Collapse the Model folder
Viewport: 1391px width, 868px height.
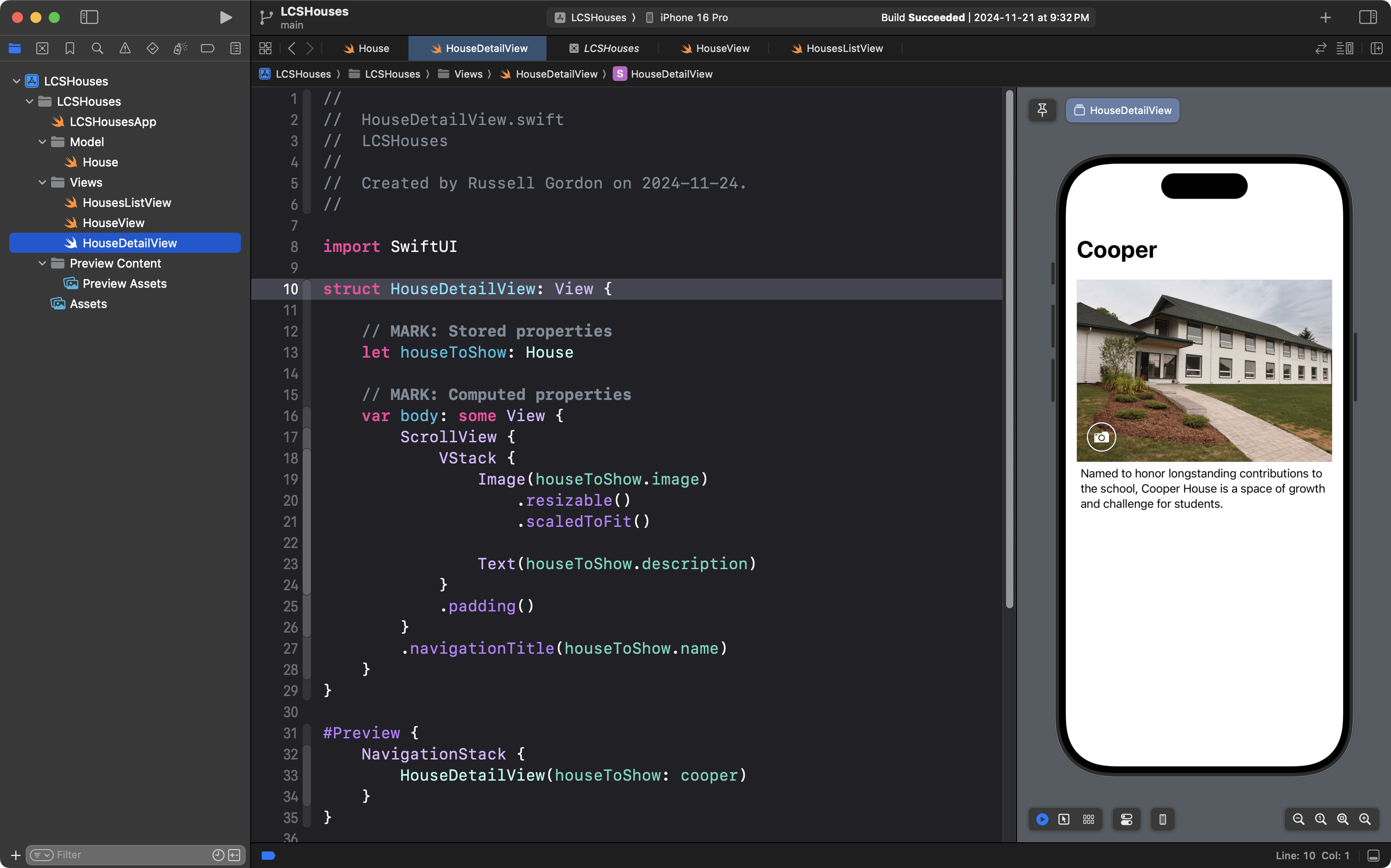42,142
